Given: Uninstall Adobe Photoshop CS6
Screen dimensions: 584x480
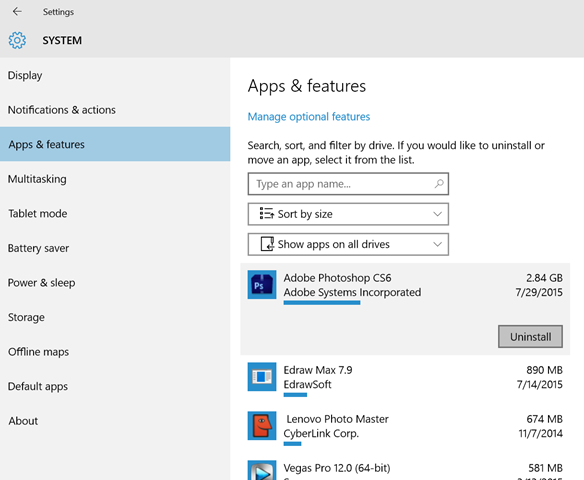Looking at the screenshot, I should click(530, 337).
